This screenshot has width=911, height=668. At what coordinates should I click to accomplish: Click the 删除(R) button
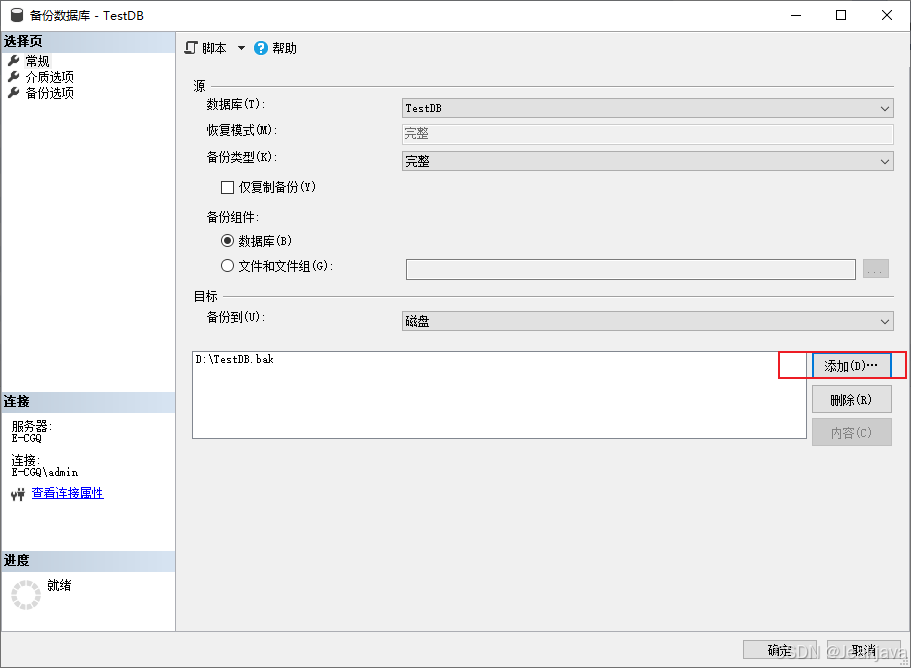851,400
